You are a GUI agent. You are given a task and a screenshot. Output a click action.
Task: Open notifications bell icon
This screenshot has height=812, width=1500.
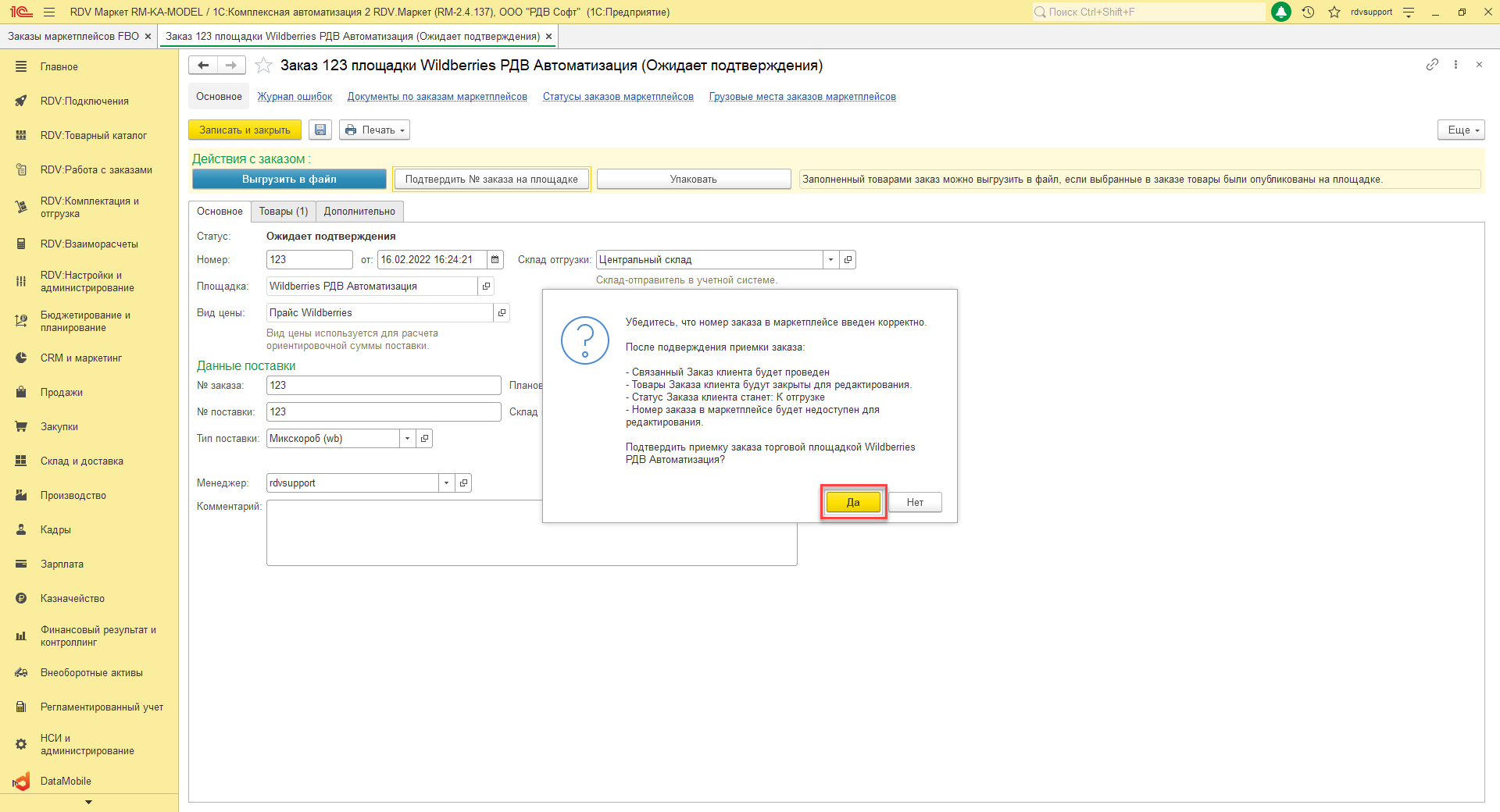pyautogui.click(x=1281, y=12)
